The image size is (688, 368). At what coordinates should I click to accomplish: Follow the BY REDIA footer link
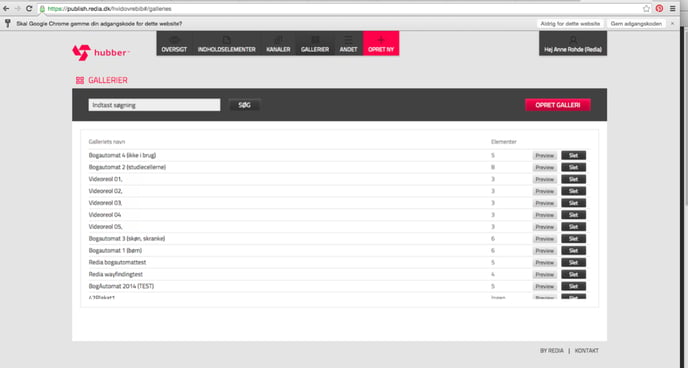pos(552,350)
